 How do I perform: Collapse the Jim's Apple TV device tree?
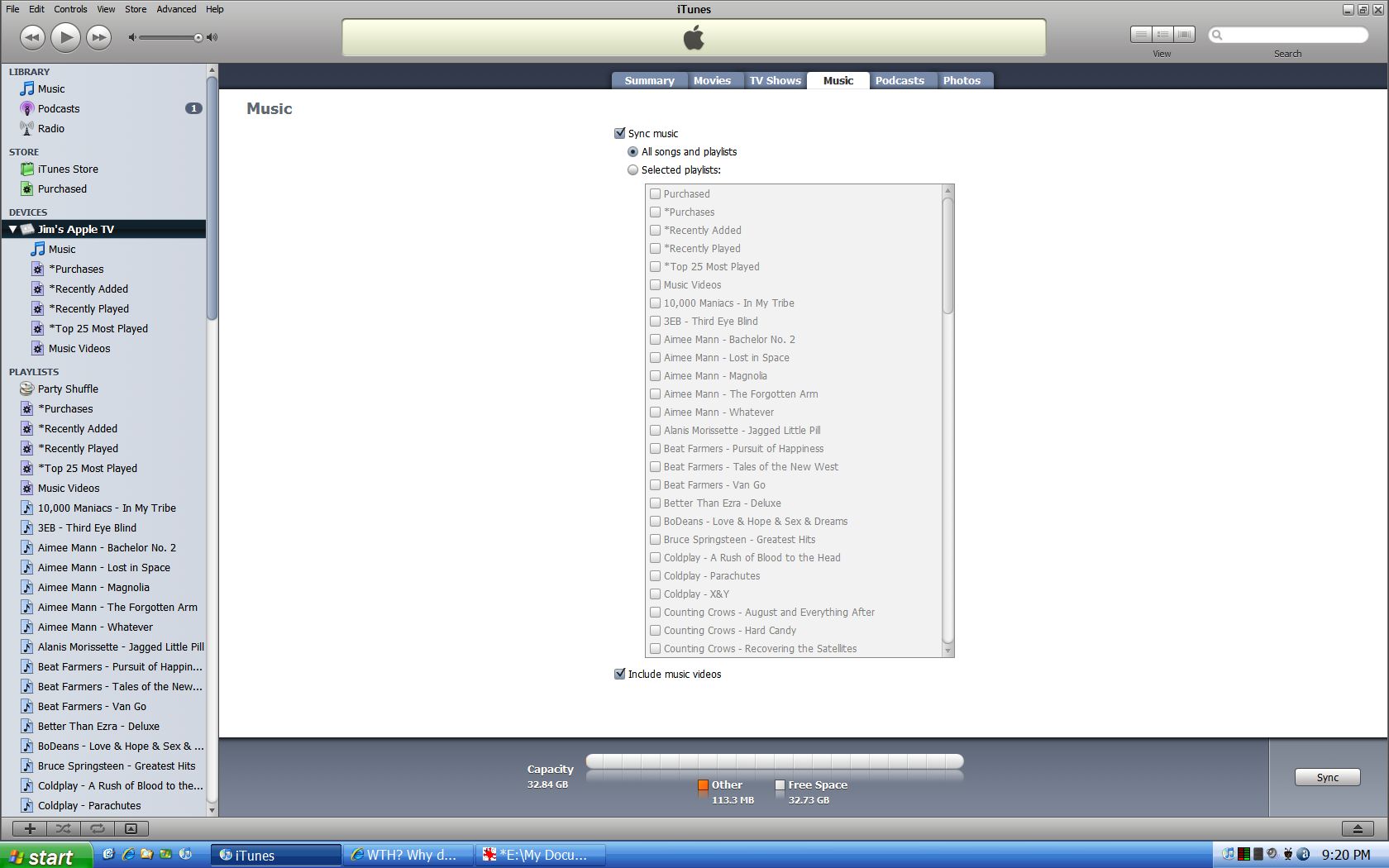pos(12,229)
